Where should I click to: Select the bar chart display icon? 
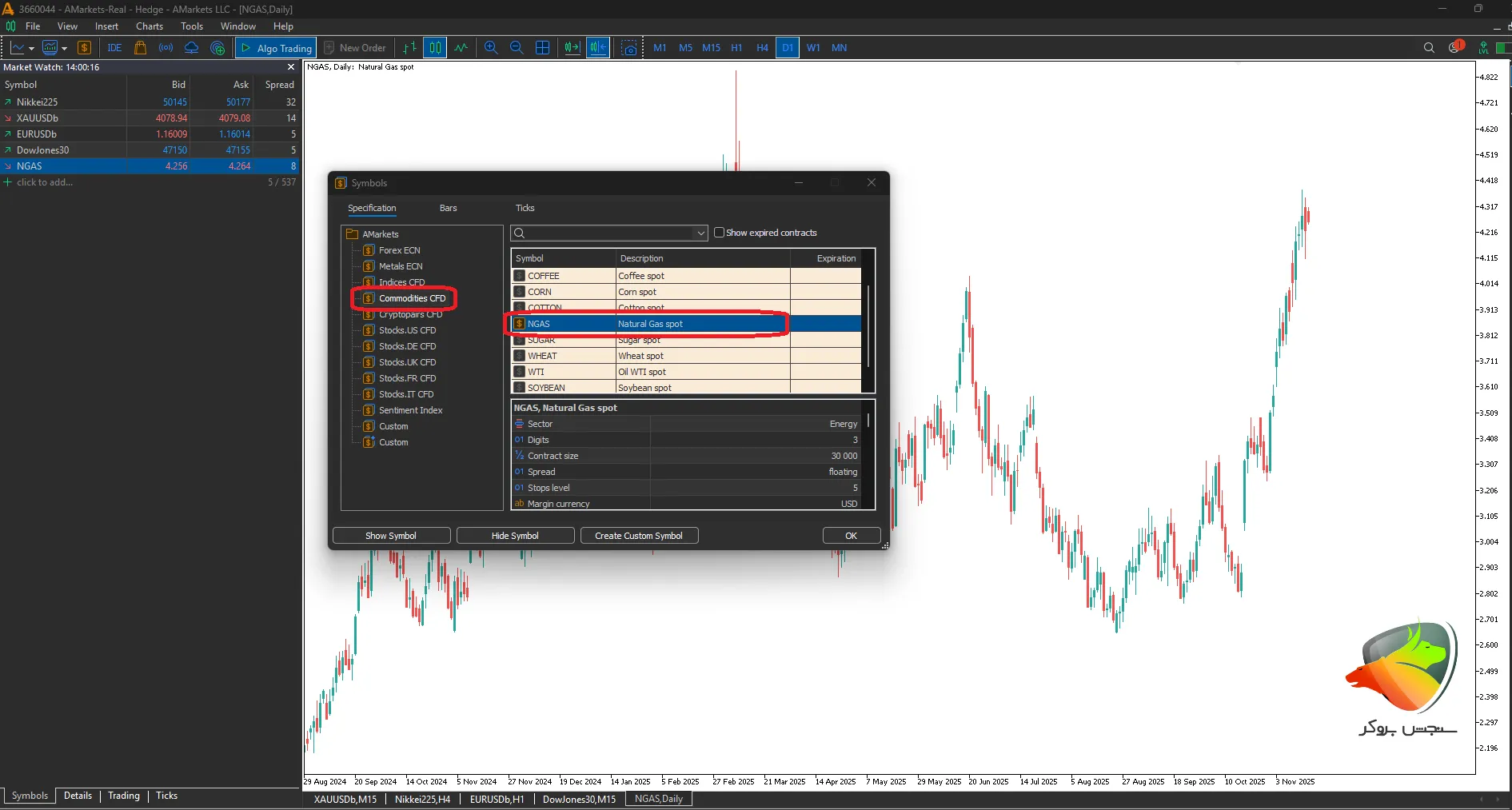coord(409,48)
